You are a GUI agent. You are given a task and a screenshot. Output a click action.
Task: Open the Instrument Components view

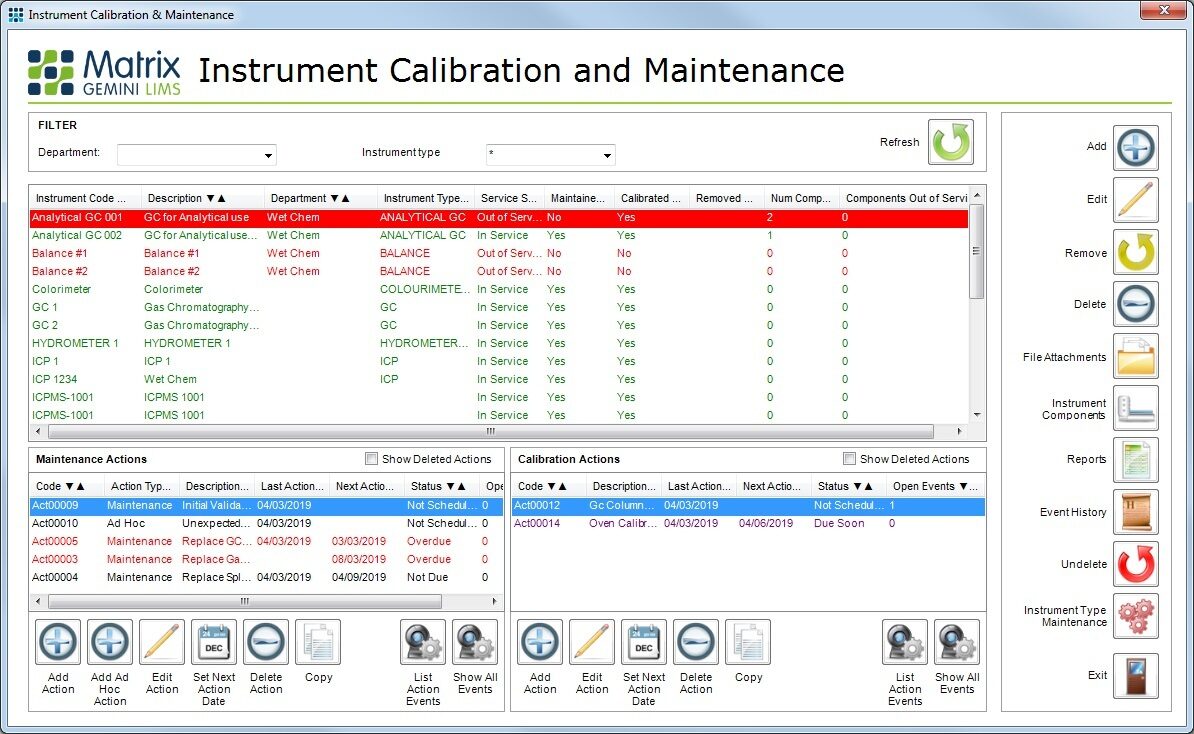click(x=1136, y=407)
